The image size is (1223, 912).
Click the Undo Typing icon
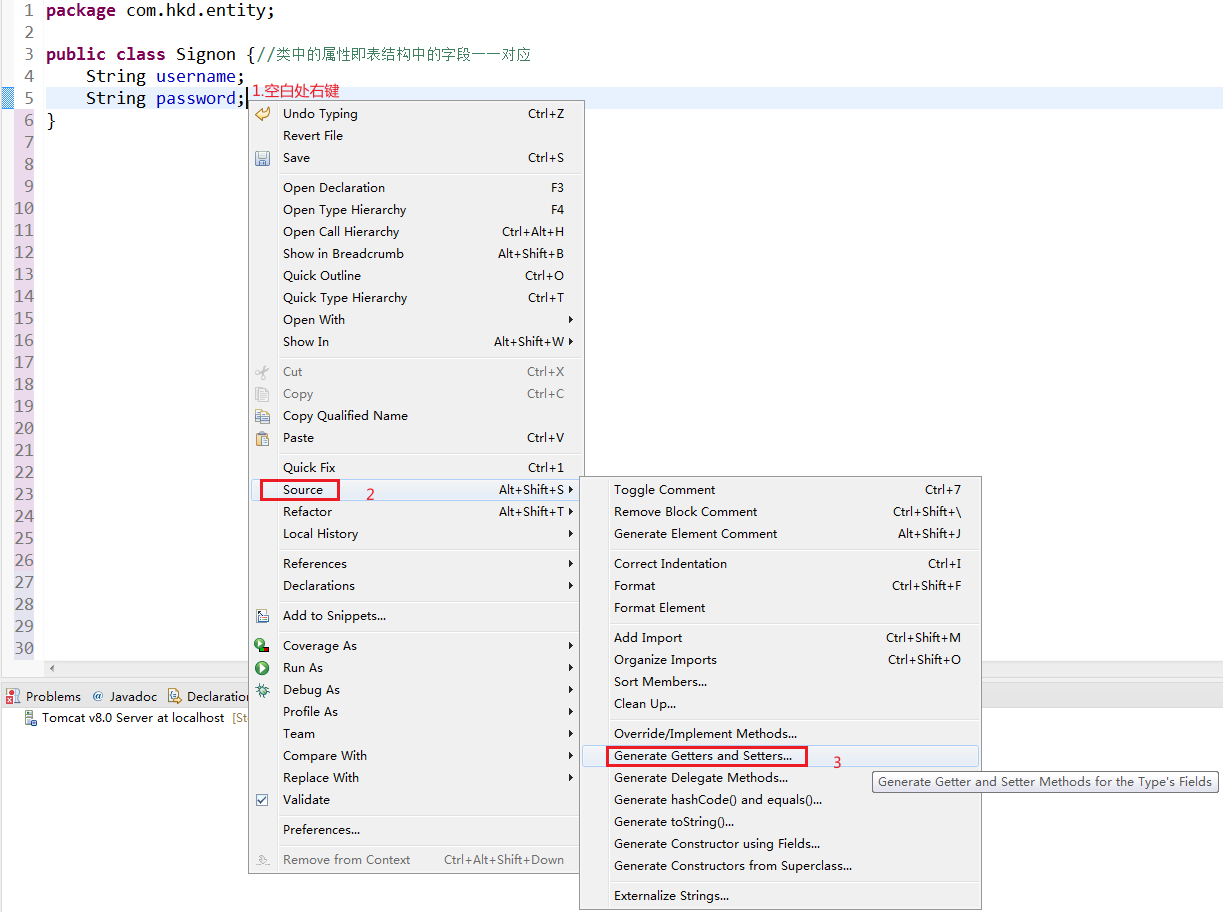[263, 113]
